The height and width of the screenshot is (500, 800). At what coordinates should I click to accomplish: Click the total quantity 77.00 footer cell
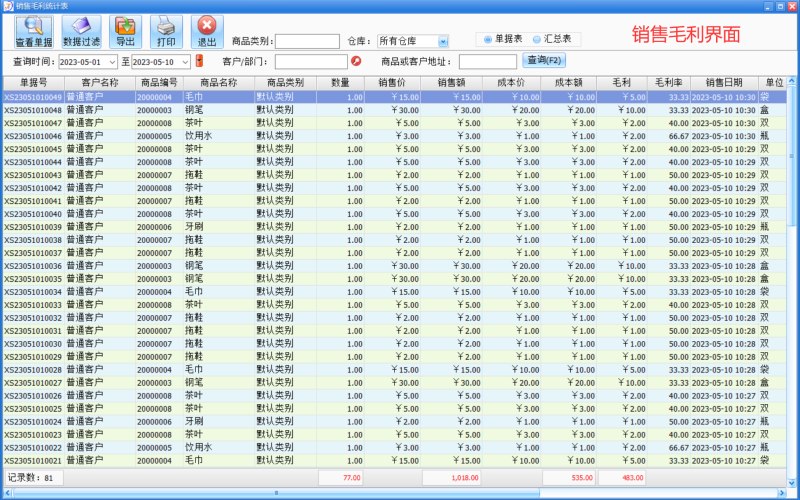pos(340,478)
